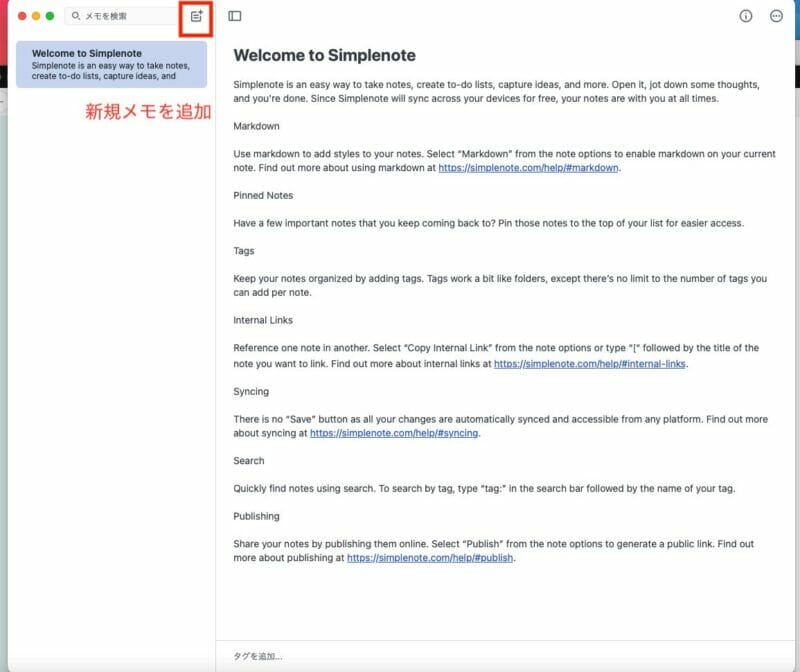Click the Pinned Notes heading in the note

pyautogui.click(x=263, y=196)
